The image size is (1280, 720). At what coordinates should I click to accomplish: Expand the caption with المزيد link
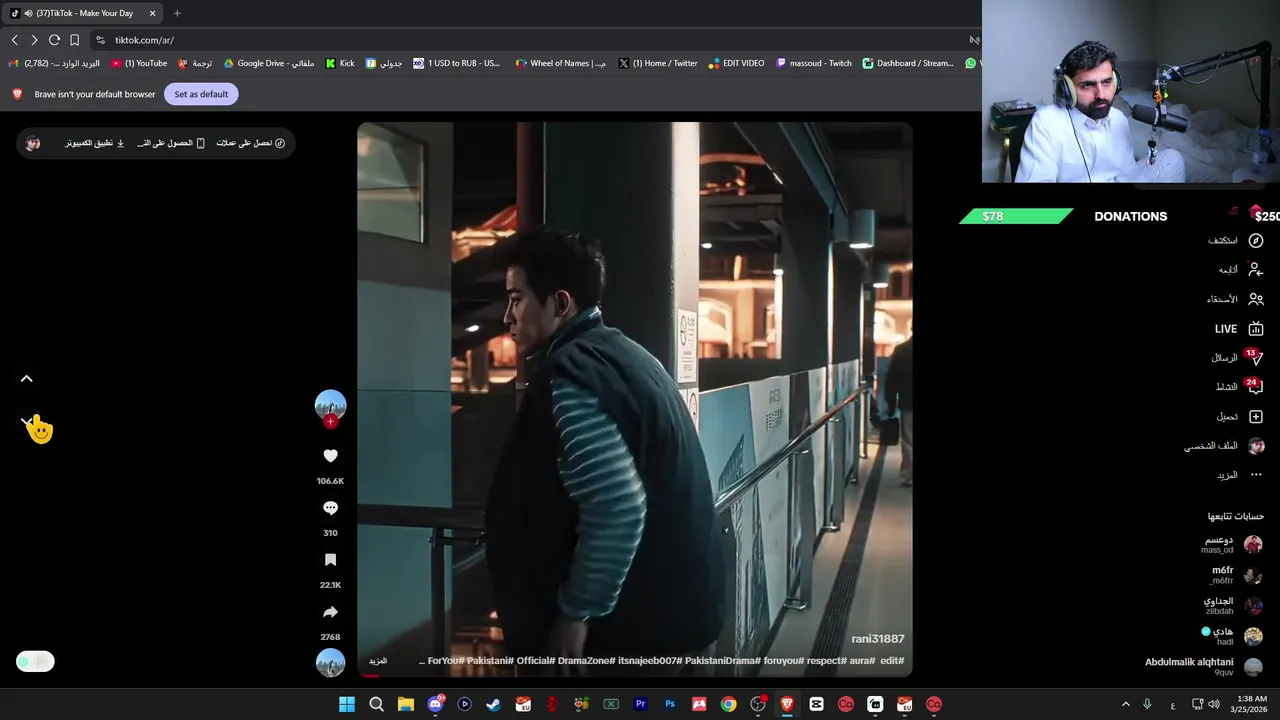(378, 661)
